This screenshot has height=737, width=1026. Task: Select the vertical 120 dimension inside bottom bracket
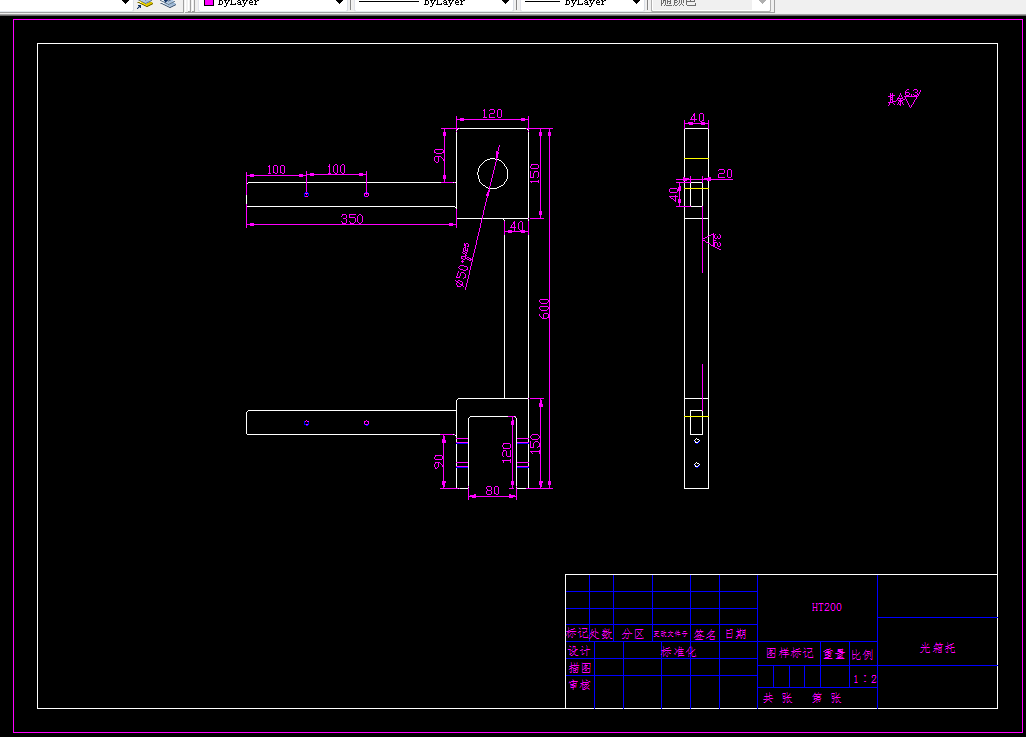506,453
